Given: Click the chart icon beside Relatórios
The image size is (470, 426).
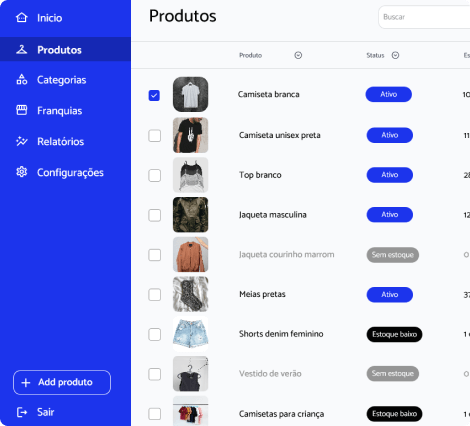Looking at the screenshot, I should pyautogui.click(x=22, y=141).
